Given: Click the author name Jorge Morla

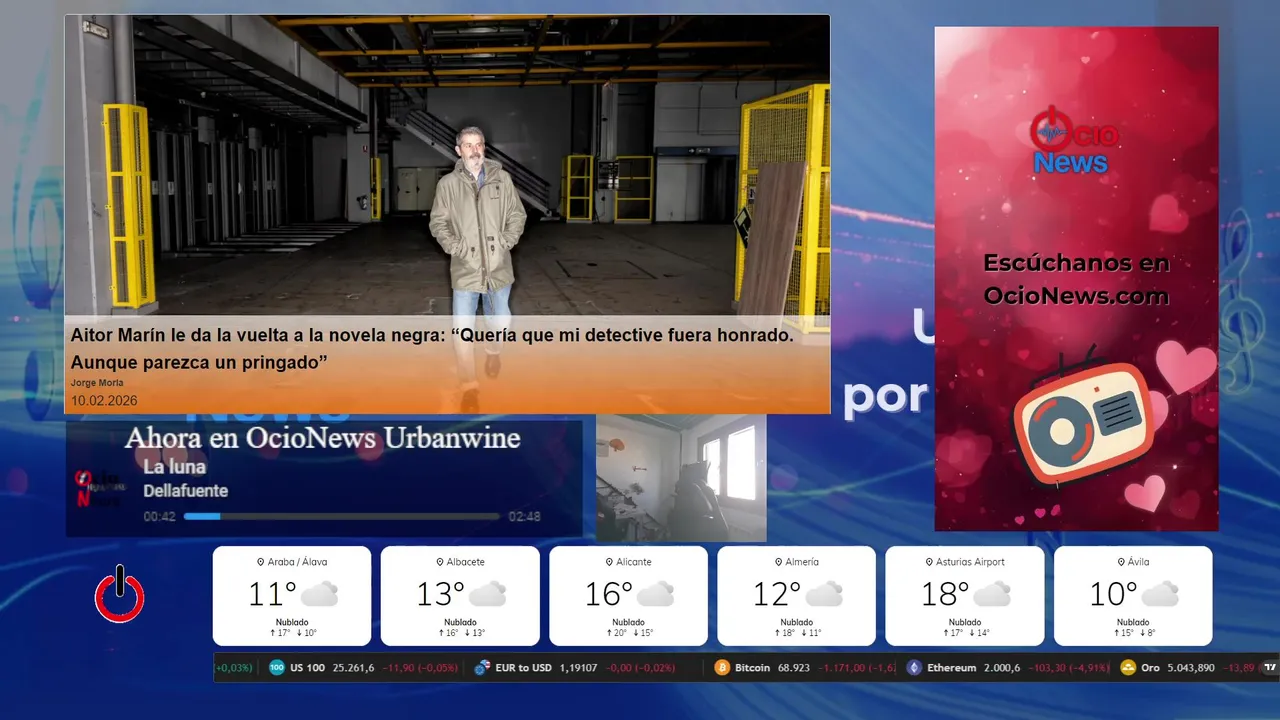Looking at the screenshot, I should pos(96,383).
